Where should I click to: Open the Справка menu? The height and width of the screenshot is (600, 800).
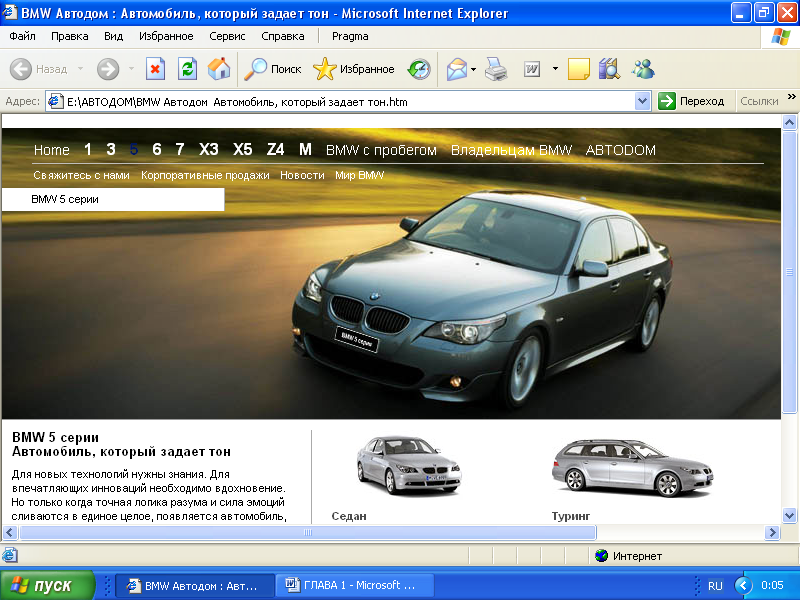(283, 36)
